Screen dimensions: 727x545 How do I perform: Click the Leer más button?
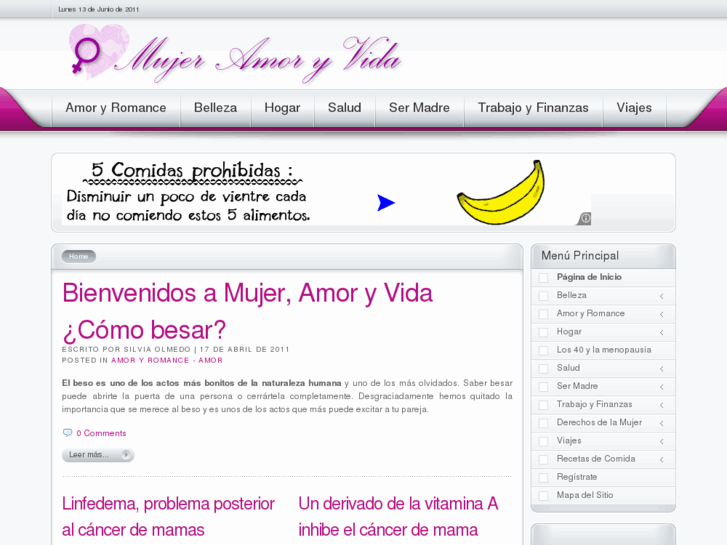pyautogui.click(x=98, y=455)
